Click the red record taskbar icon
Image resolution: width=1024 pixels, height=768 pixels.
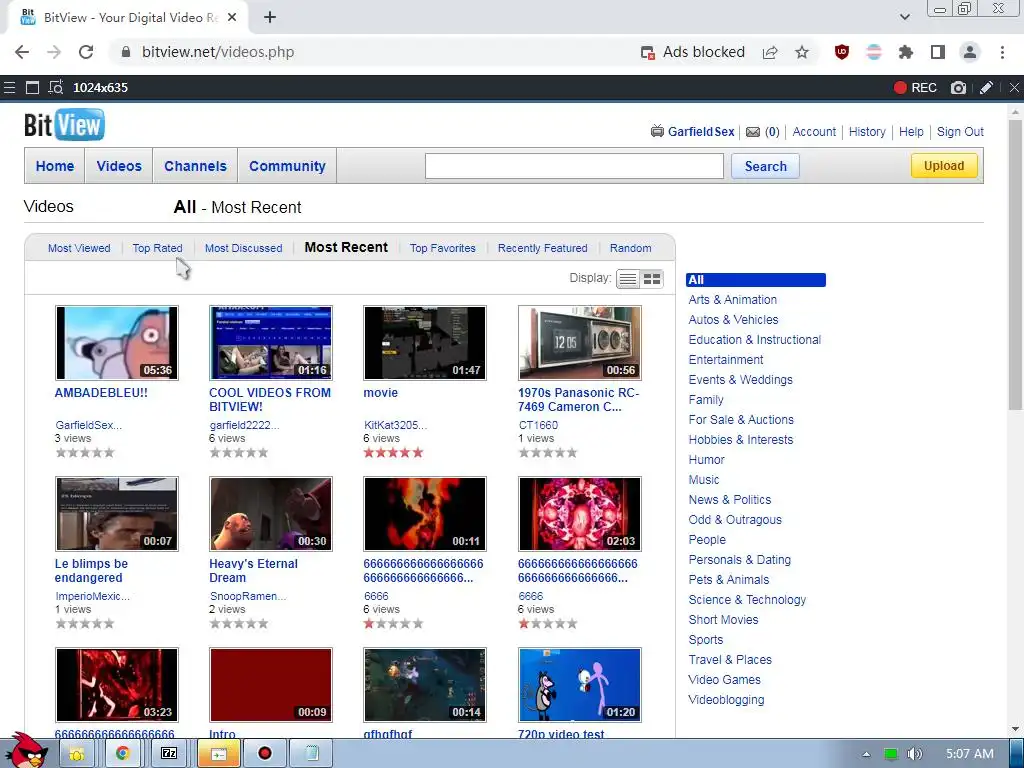[x=264, y=754]
